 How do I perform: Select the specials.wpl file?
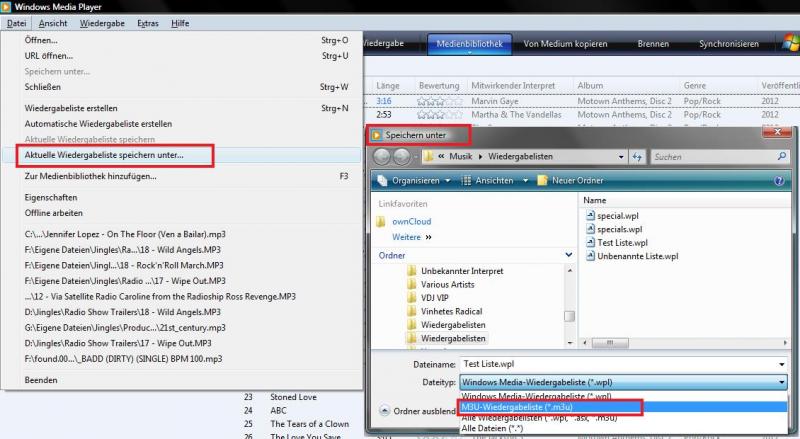pos(614,229)
